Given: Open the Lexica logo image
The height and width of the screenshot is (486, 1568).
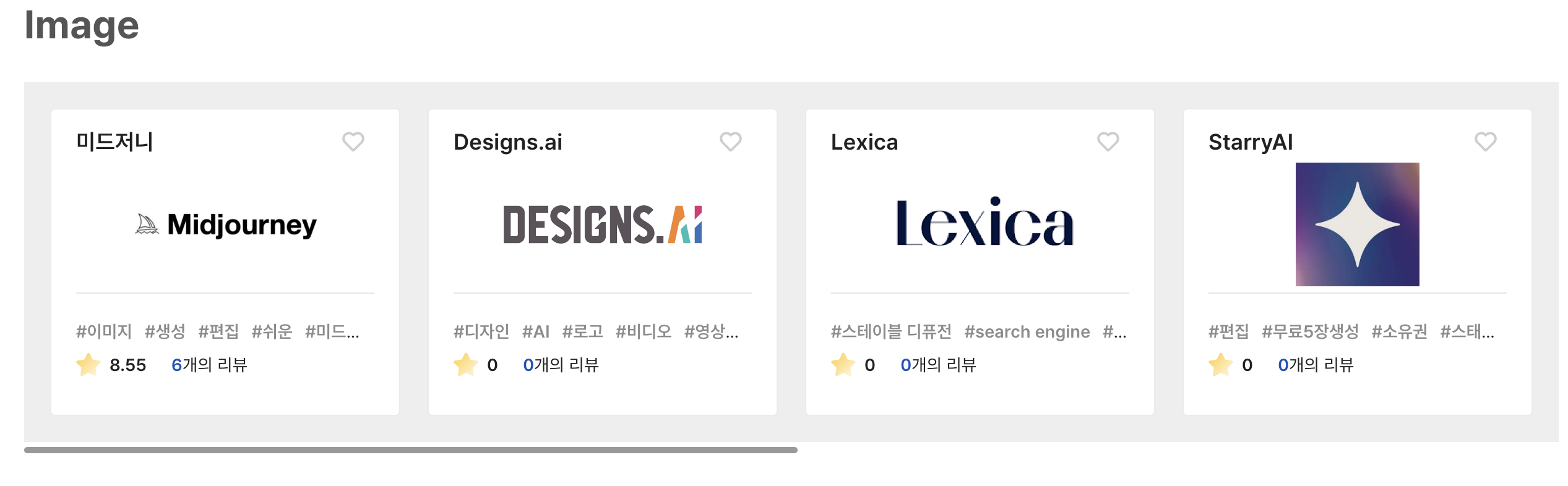Looking at the screenshot, I should [x=984, y=223].
